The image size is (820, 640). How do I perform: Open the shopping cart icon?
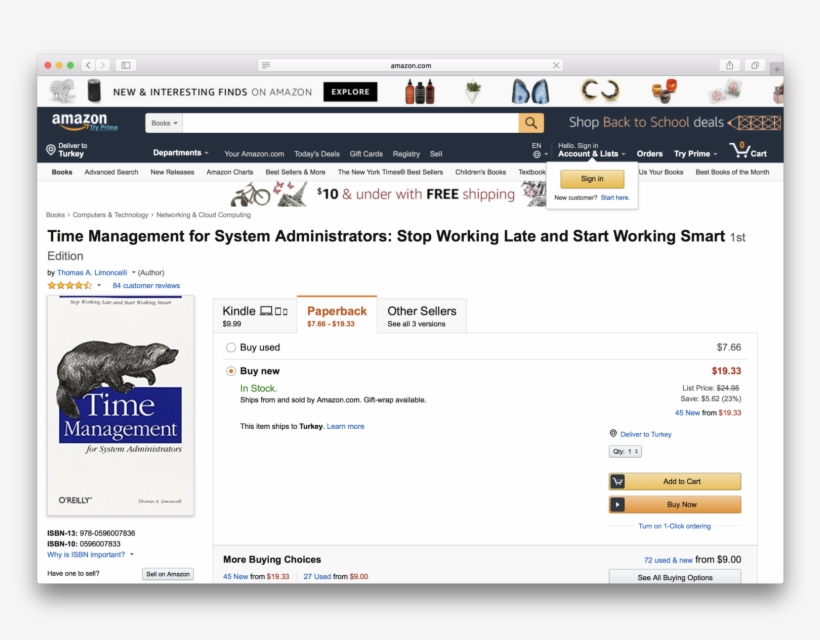coord(740,151)
